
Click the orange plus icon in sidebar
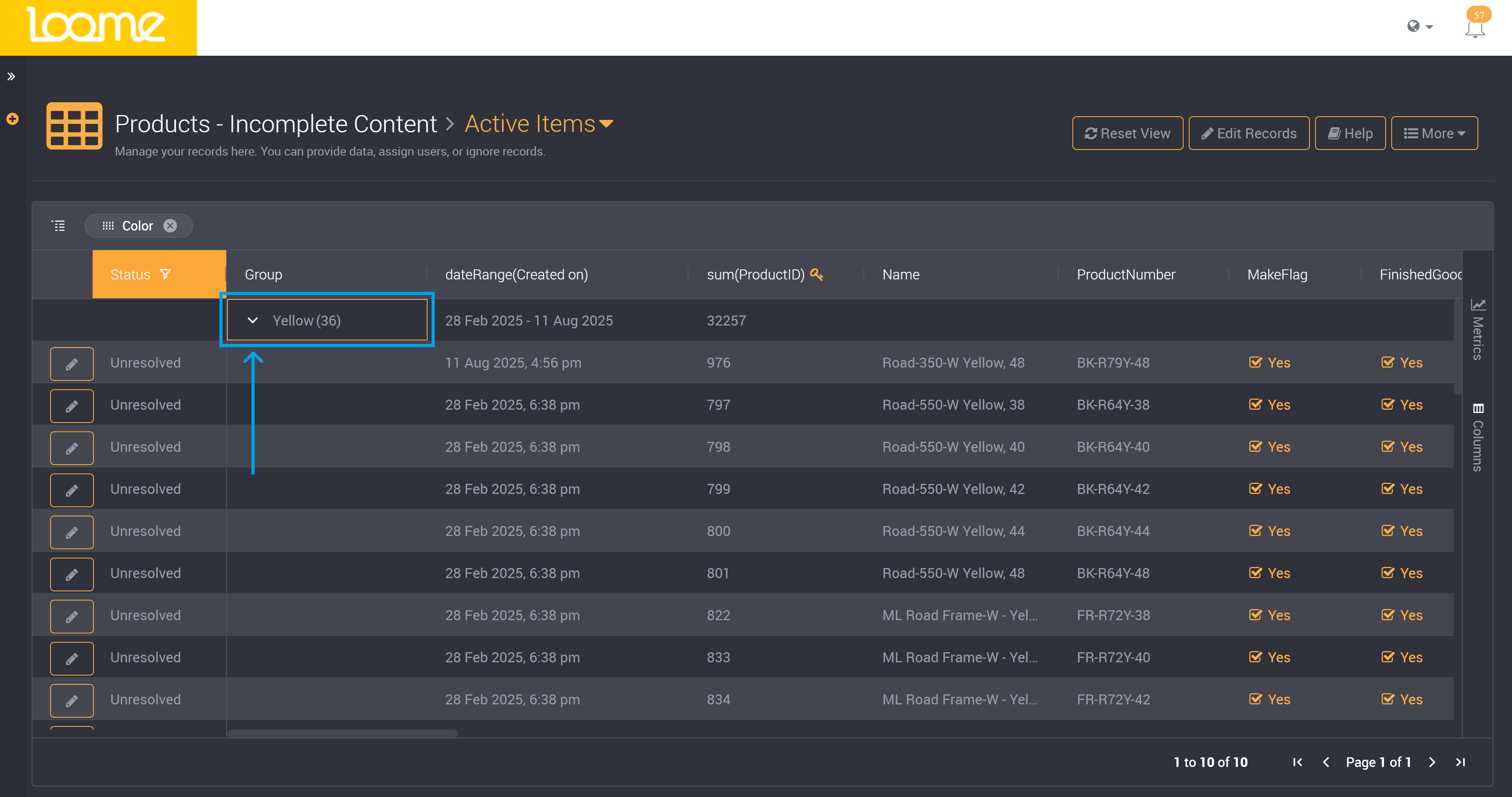[12, 119]
